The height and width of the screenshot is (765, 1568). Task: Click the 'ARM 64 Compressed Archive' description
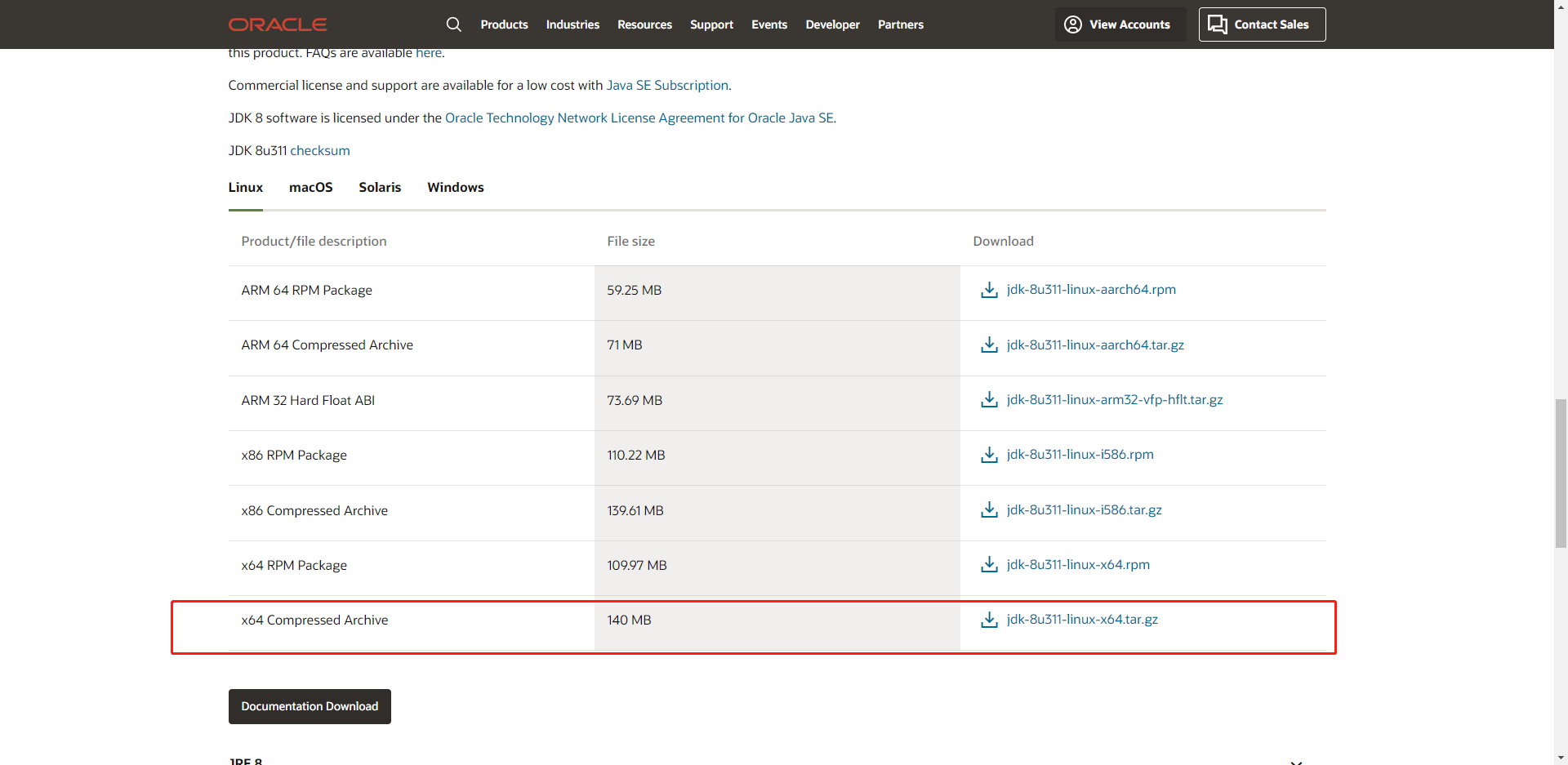pyautogui.click(x=327, y=345)
